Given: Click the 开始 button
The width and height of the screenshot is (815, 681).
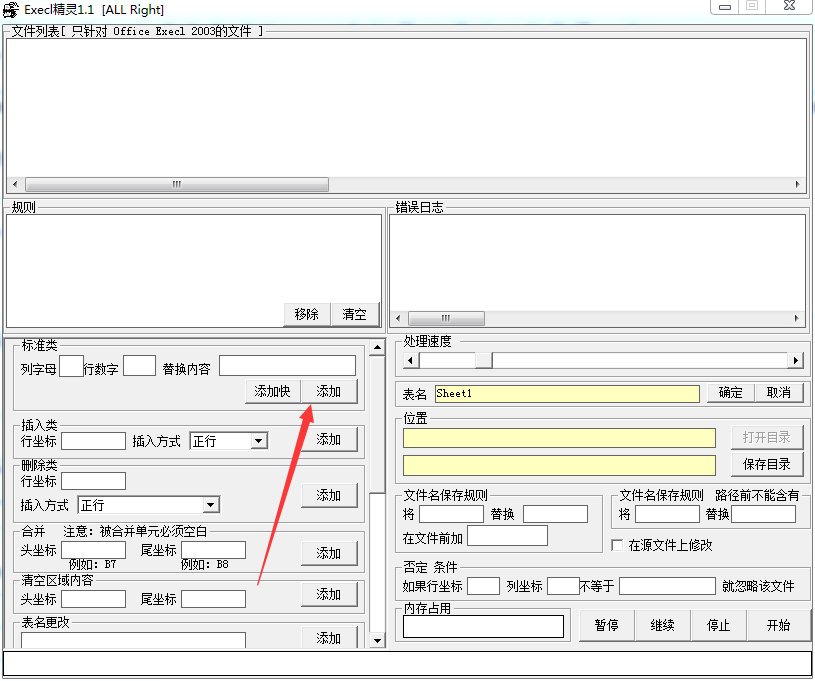Looking at the screenshot, I should click(x=779, y=625).
